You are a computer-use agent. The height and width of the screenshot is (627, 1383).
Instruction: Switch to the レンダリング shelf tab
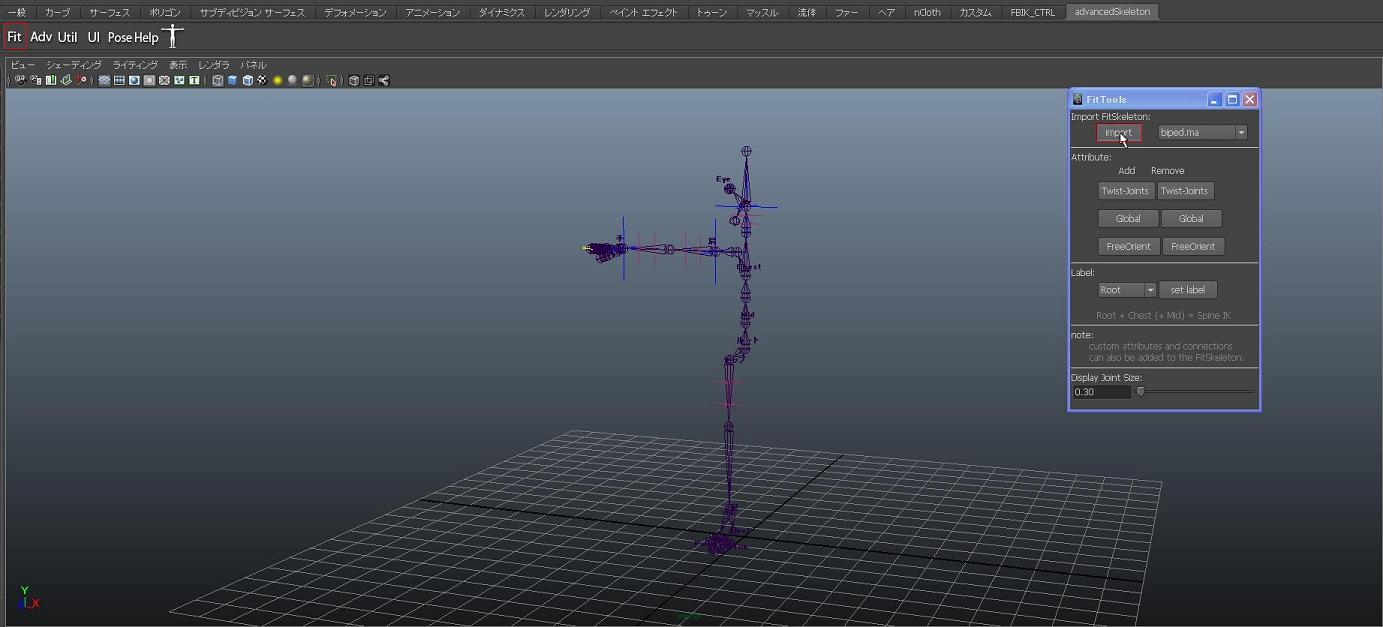point(567,12)
